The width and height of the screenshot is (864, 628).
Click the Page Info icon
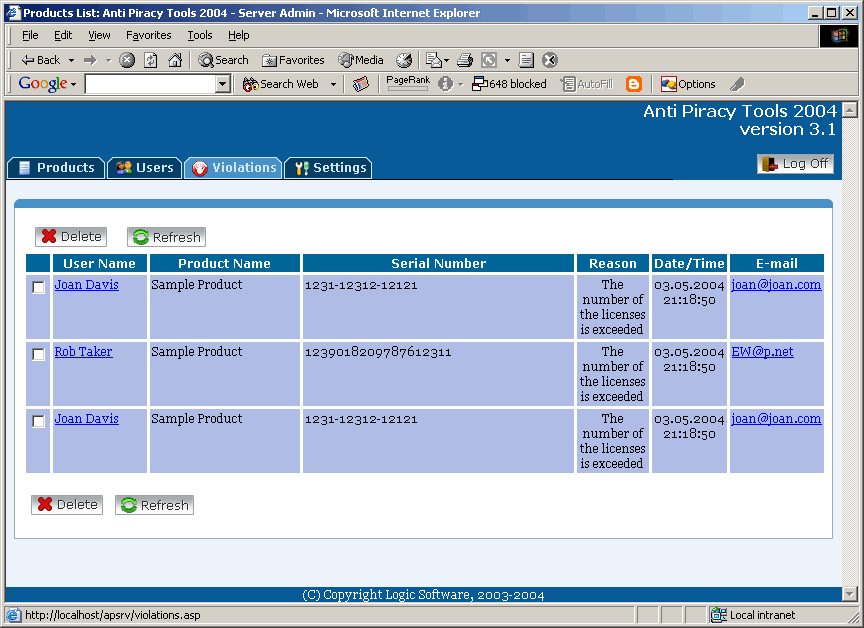point(445,84)
